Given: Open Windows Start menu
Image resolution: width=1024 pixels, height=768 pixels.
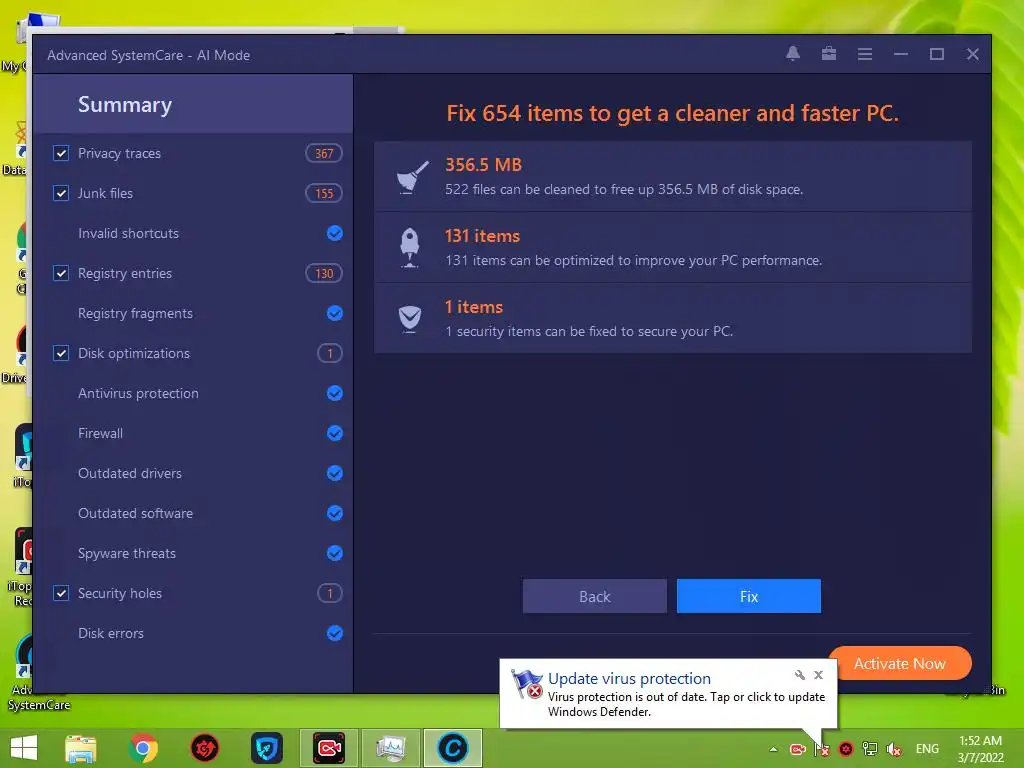Looking at the screenshot, I should coord(24,748).
